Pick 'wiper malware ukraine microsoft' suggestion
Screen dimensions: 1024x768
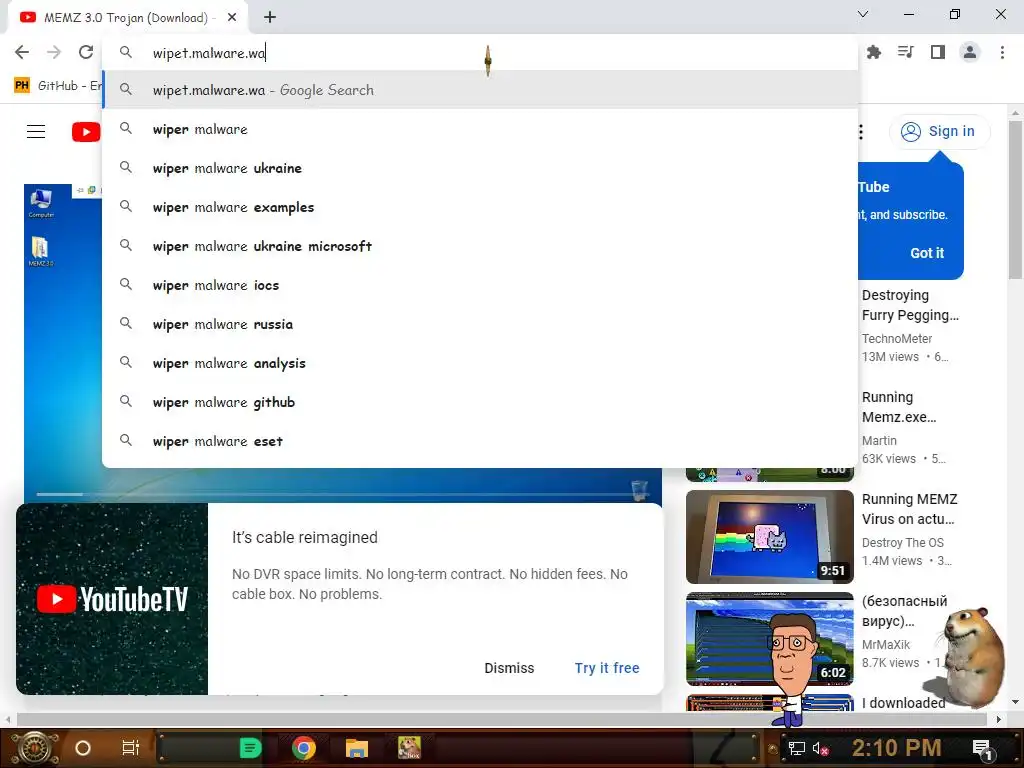pyautogui.click(x=480, y=246)
